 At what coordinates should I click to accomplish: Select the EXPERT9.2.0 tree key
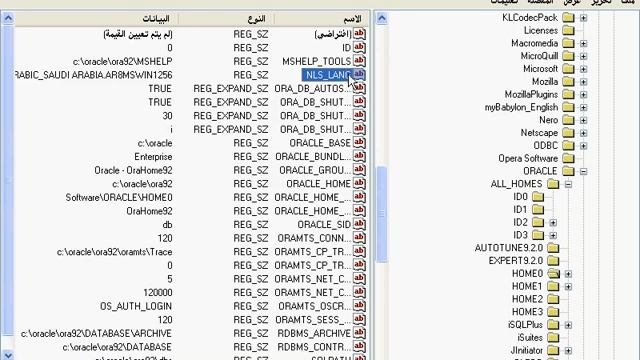coord(516,261)
